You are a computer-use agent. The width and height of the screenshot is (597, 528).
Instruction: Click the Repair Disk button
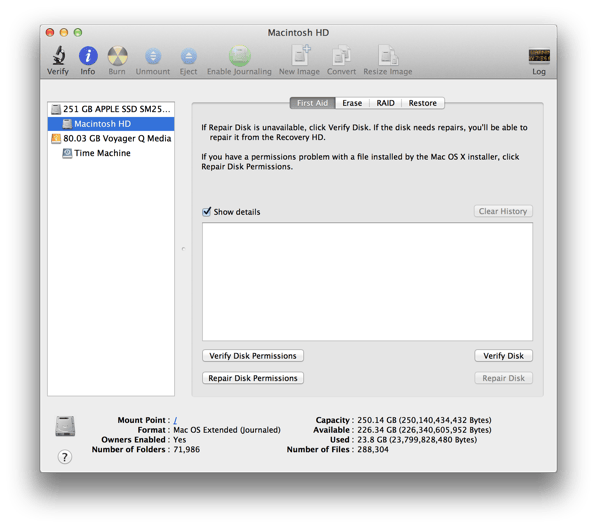tap(503, 378)
